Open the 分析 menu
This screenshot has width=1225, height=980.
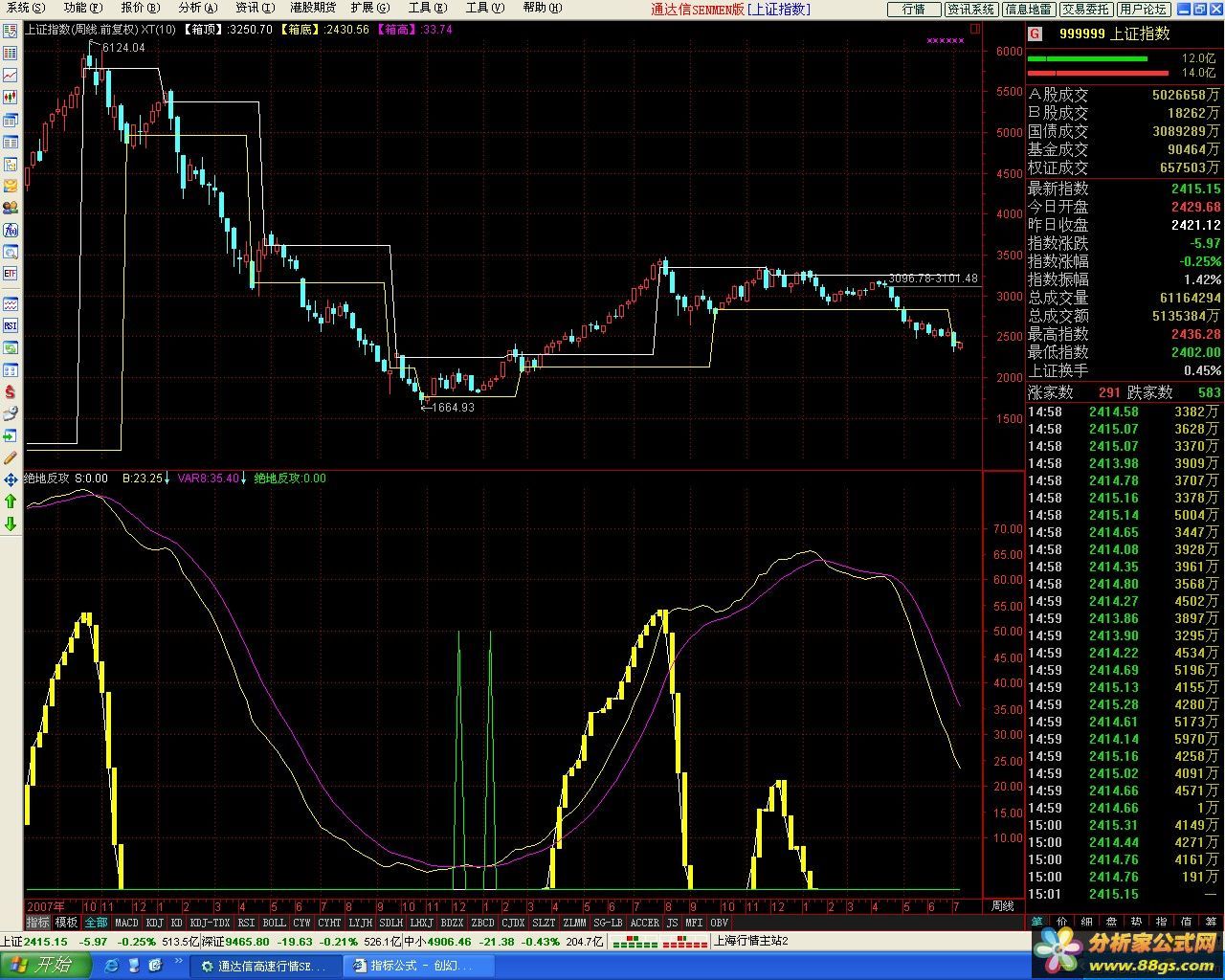(x=197, y=8)
